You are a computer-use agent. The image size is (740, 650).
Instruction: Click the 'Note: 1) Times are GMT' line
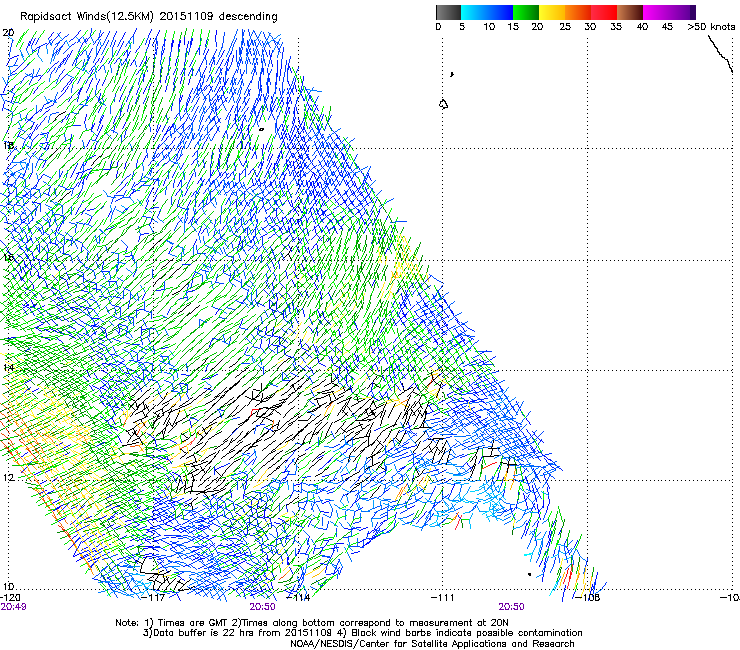(312, 623)
